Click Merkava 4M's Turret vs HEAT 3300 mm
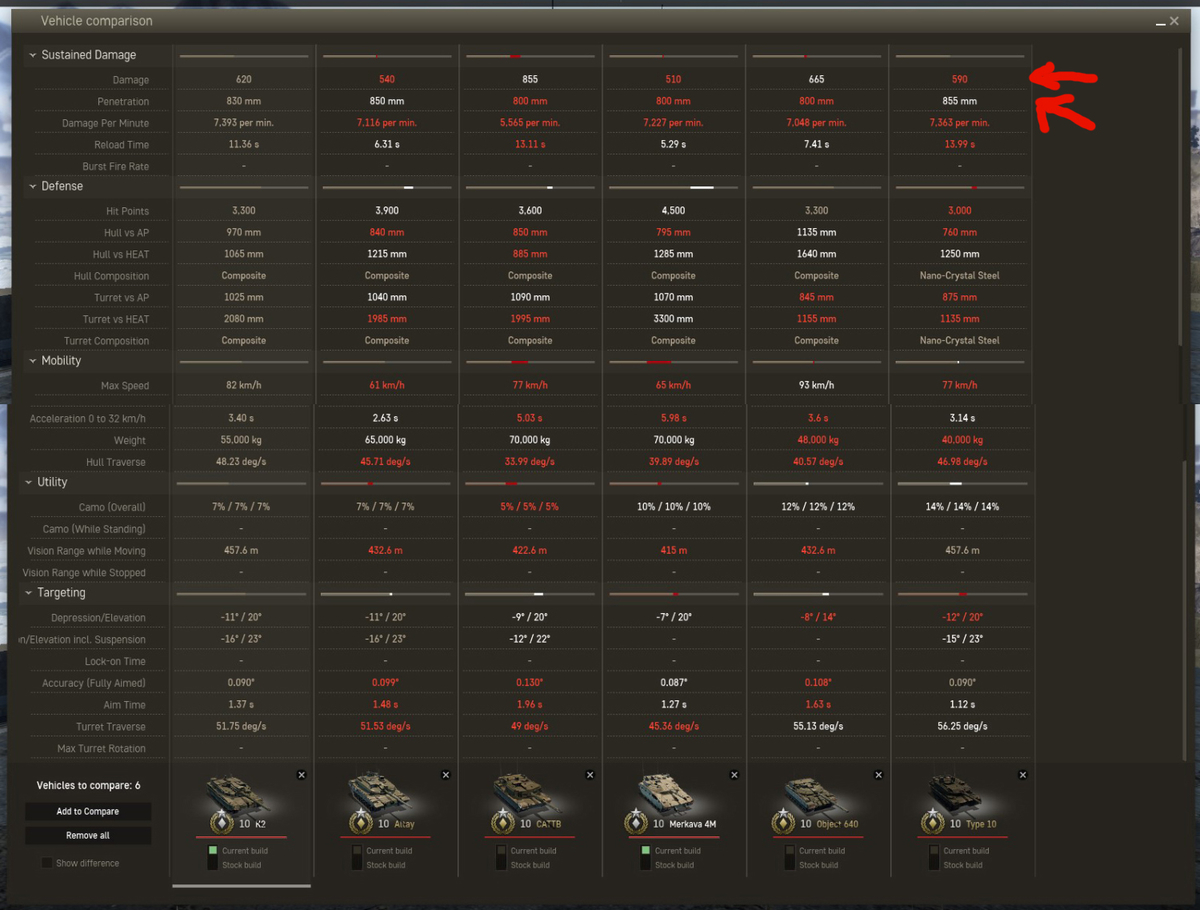1200x910 pixels. click(x=673, y=320)
